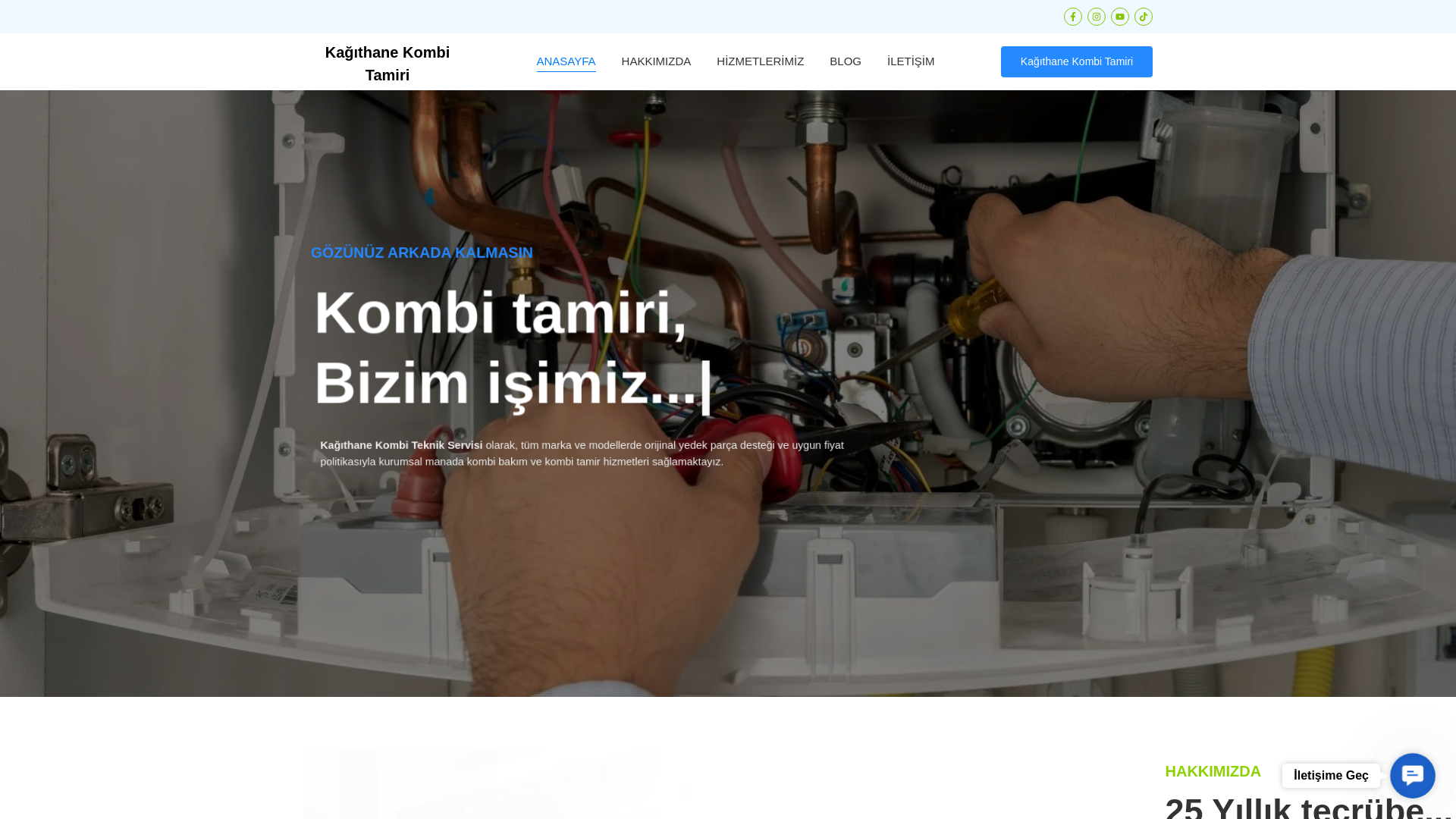Open the BLOG menu item
Screen dimensions: 1456x819
pyautogui.click(x=845, y=61)
